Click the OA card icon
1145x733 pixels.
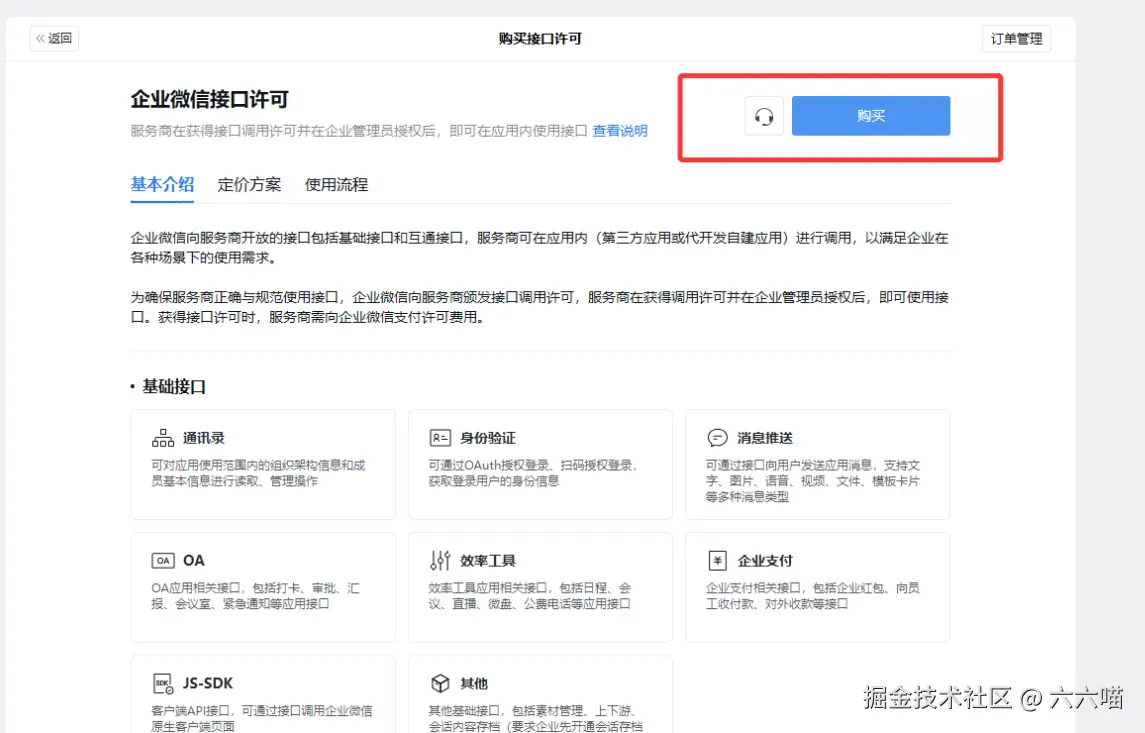point(163,561)
